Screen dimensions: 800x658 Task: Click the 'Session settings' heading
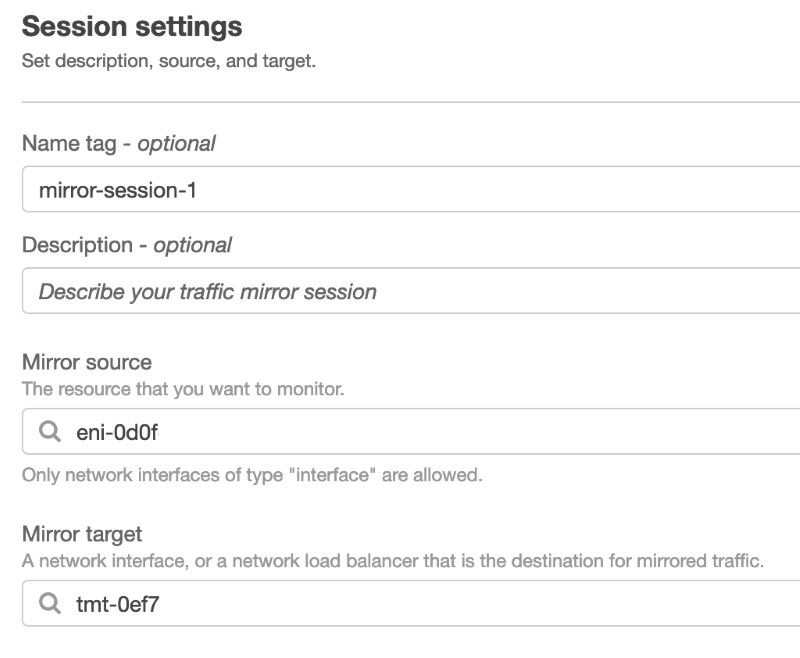pos(132,27)
